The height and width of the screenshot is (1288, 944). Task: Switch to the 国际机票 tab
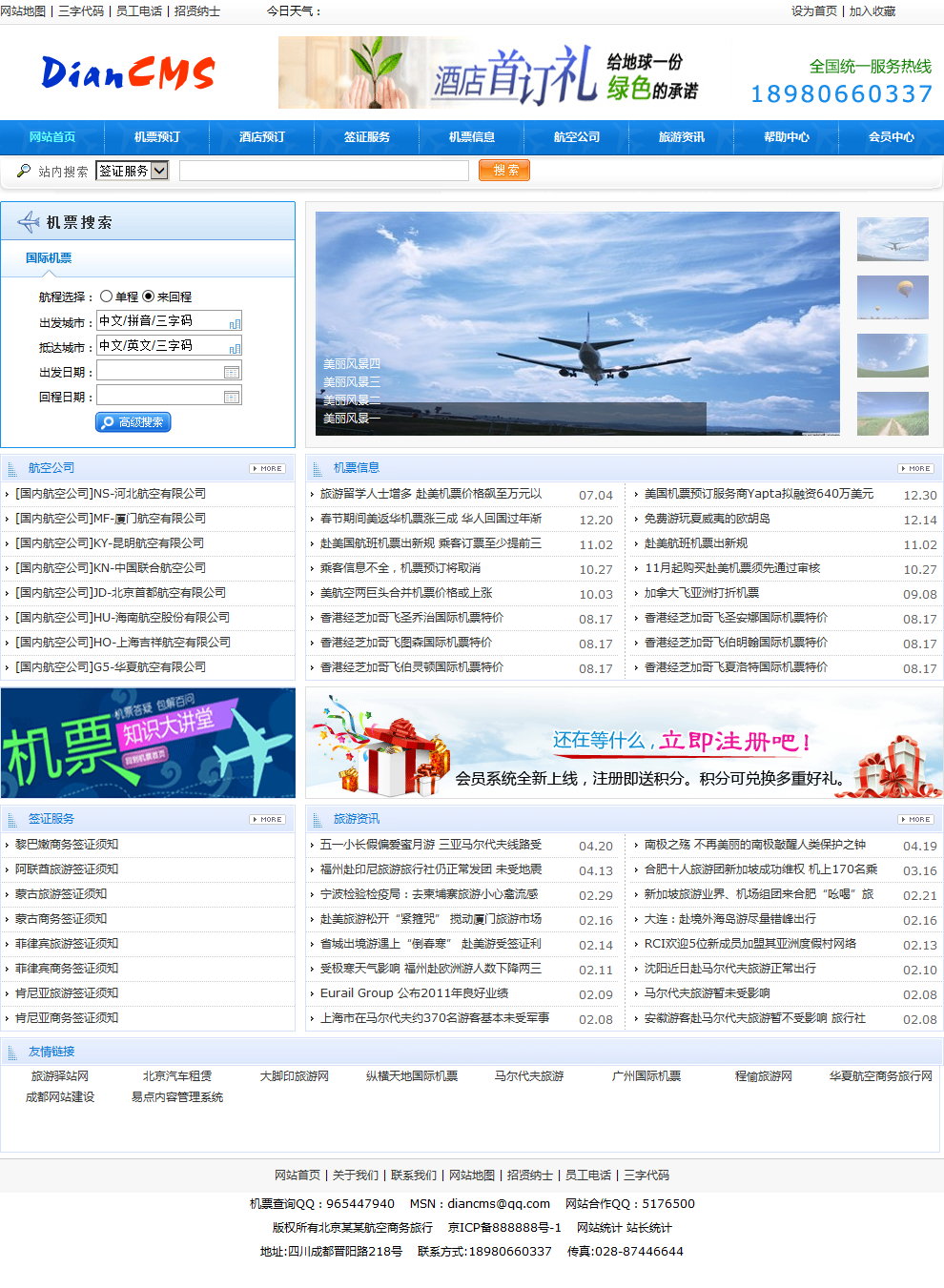49,258
